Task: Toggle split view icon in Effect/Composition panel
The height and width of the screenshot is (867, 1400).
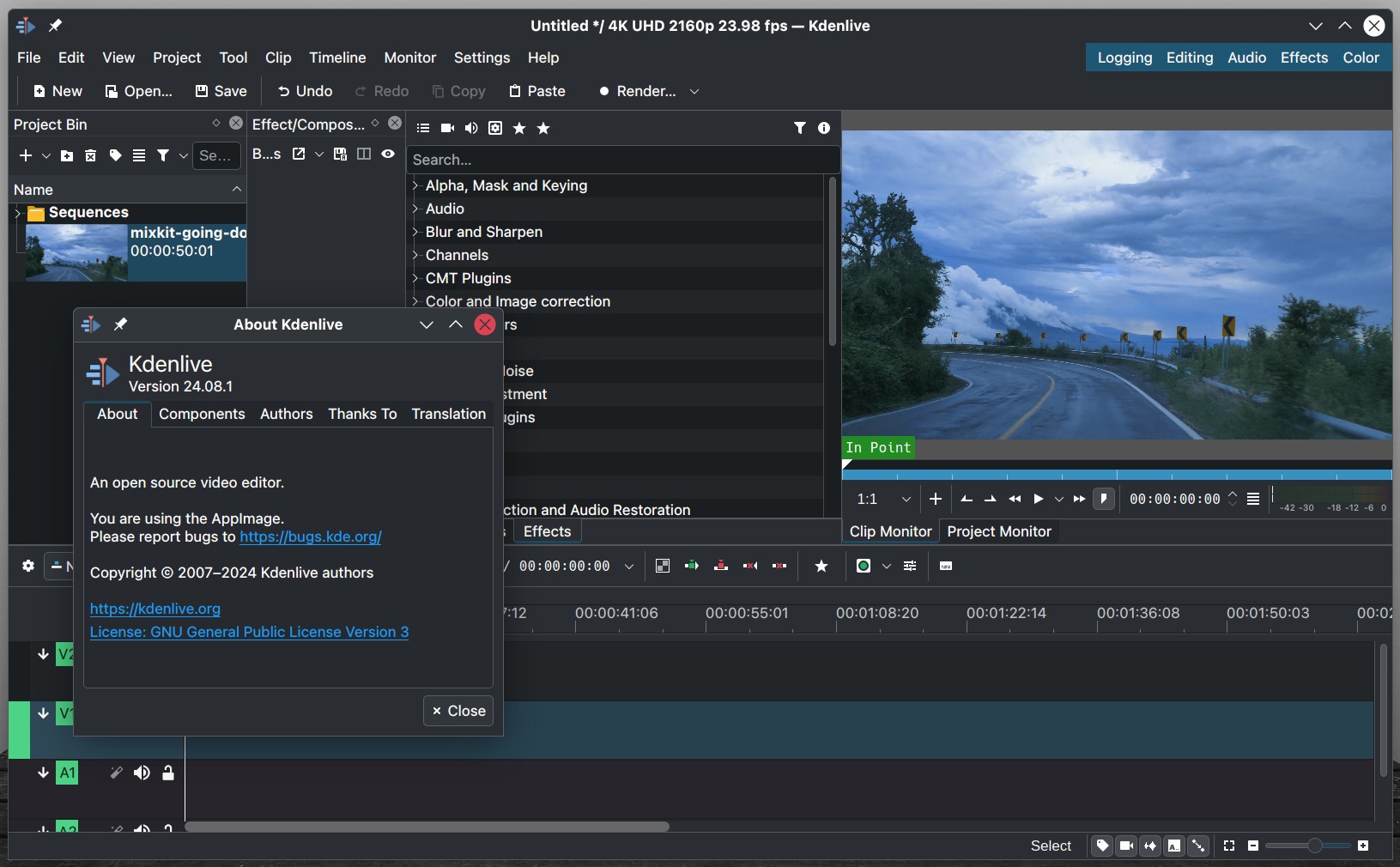Action: (x=364, y=154)
